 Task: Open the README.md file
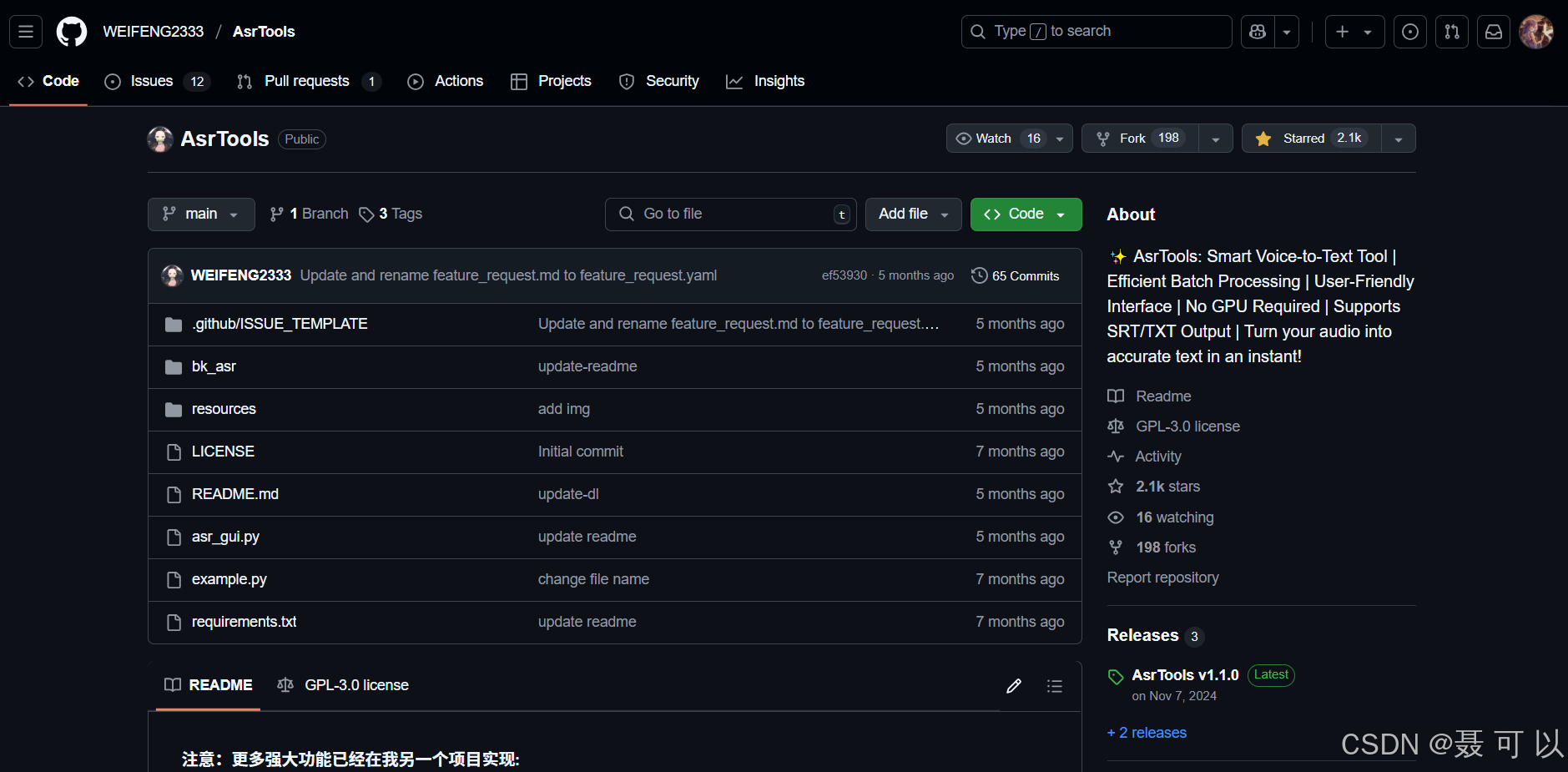(235, 494)
